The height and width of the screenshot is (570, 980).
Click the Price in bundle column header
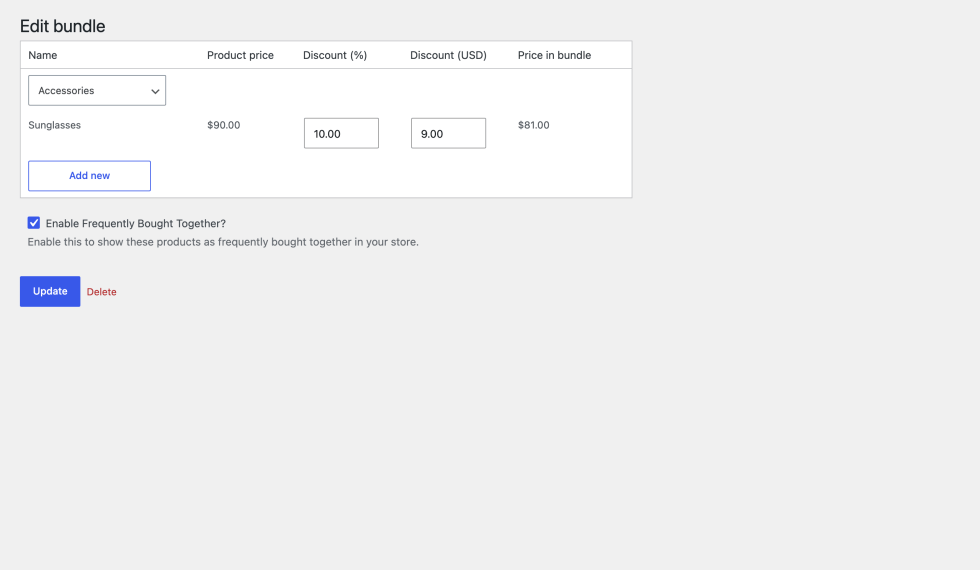pyautogui.click(x=554, y=55)
